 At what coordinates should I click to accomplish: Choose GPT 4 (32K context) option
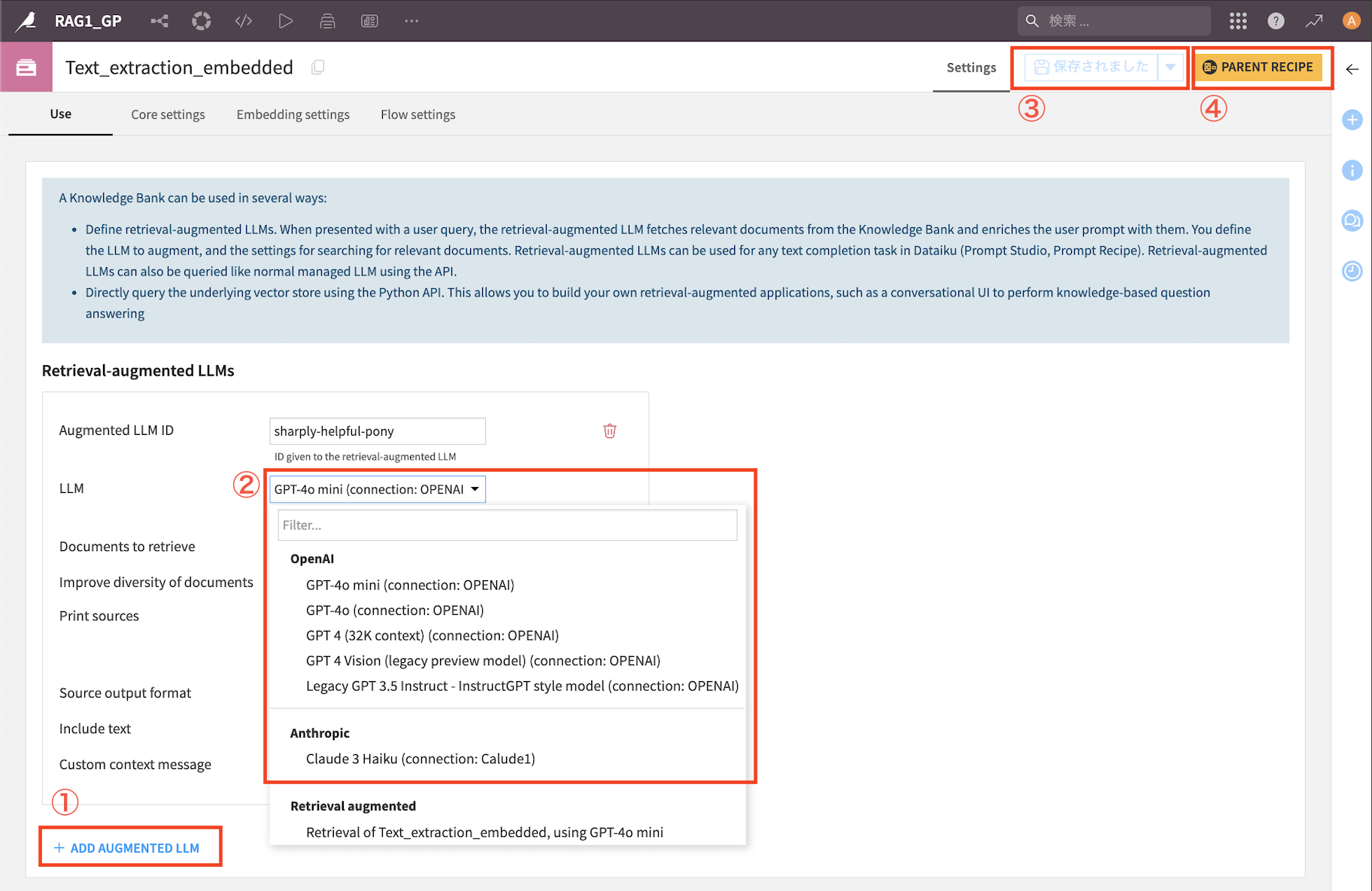(433, 636)
